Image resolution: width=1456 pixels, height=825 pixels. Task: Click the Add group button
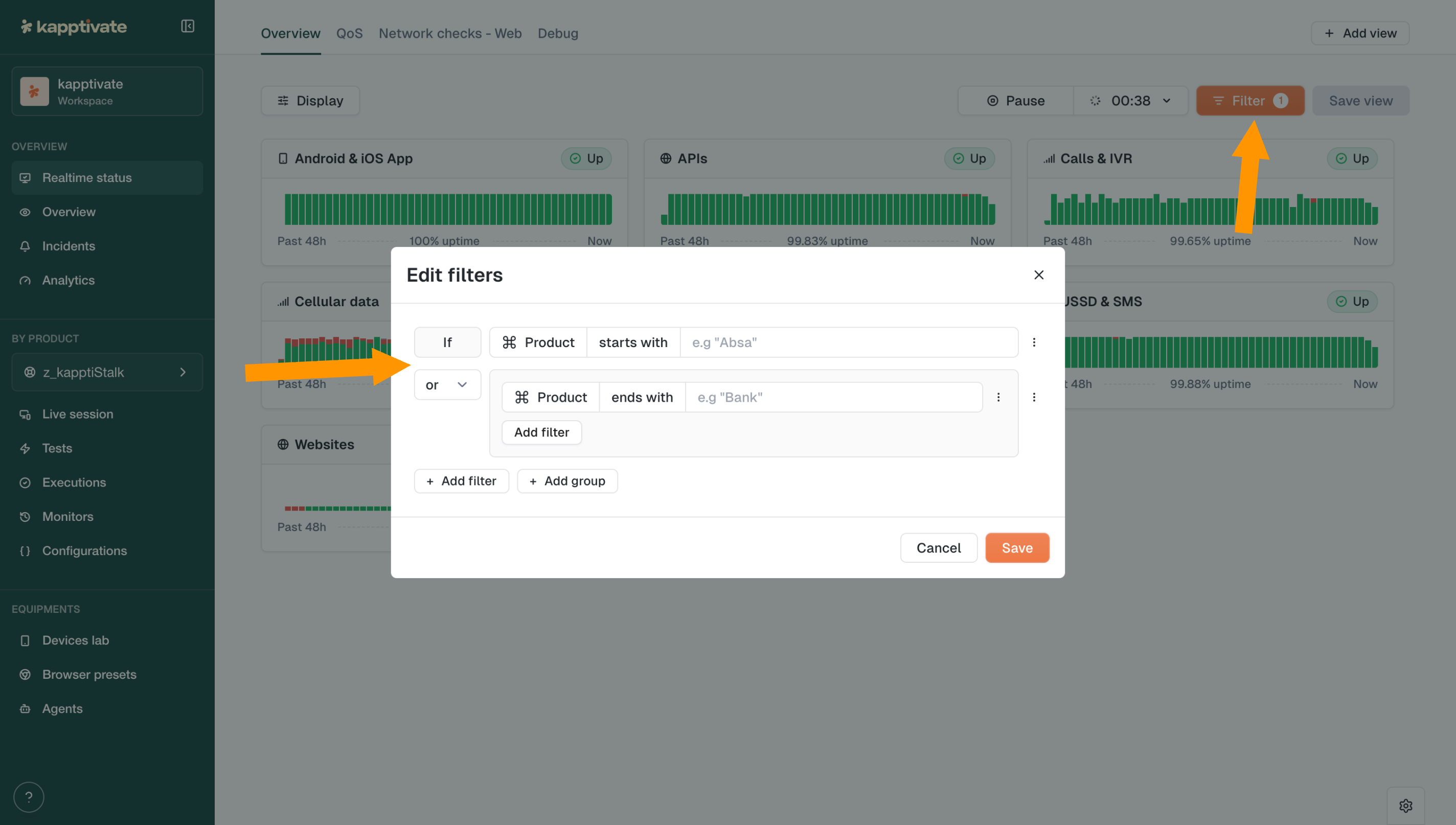pyautogui.click(x=567, y=481)
